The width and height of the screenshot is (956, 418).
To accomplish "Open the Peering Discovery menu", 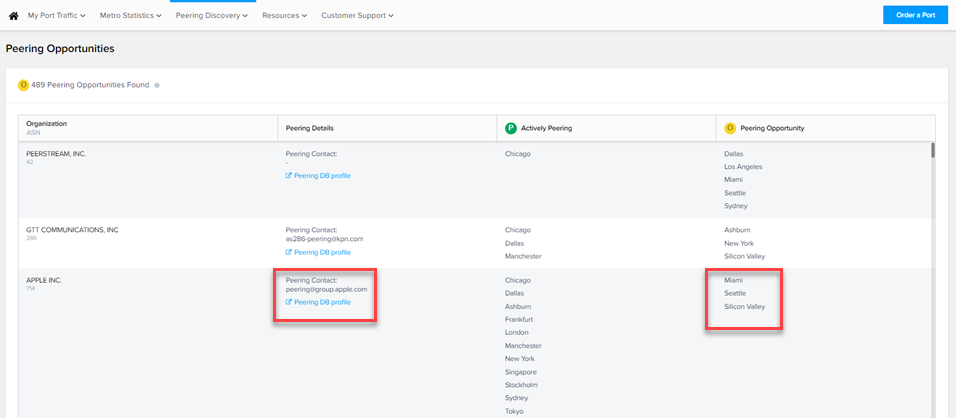I will [212, 16].
